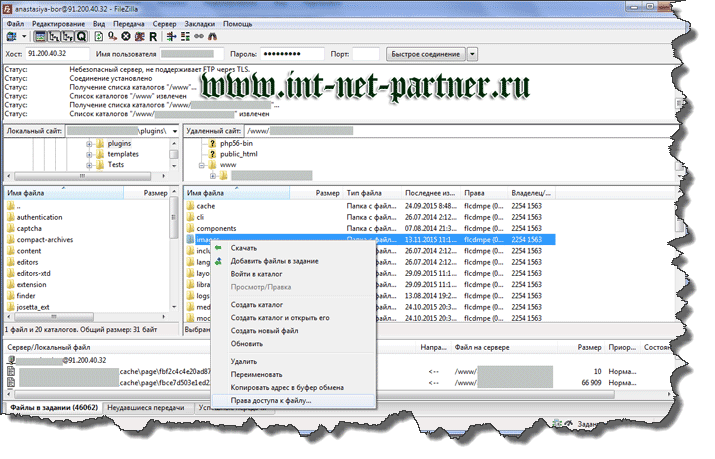
Task: Open the Закладки menu
Action: 199,24
